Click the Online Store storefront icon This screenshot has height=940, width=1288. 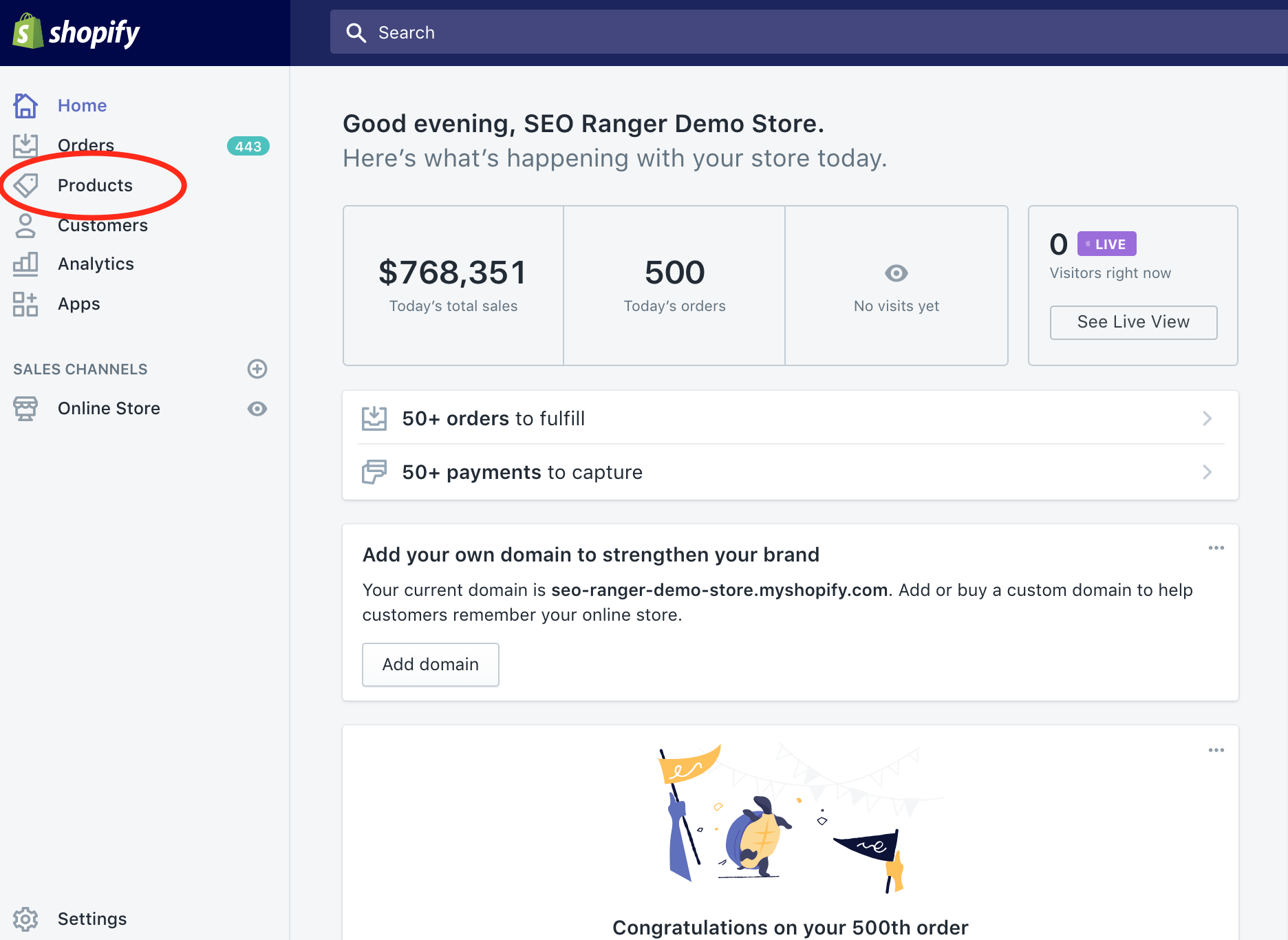tap(25, 408)
